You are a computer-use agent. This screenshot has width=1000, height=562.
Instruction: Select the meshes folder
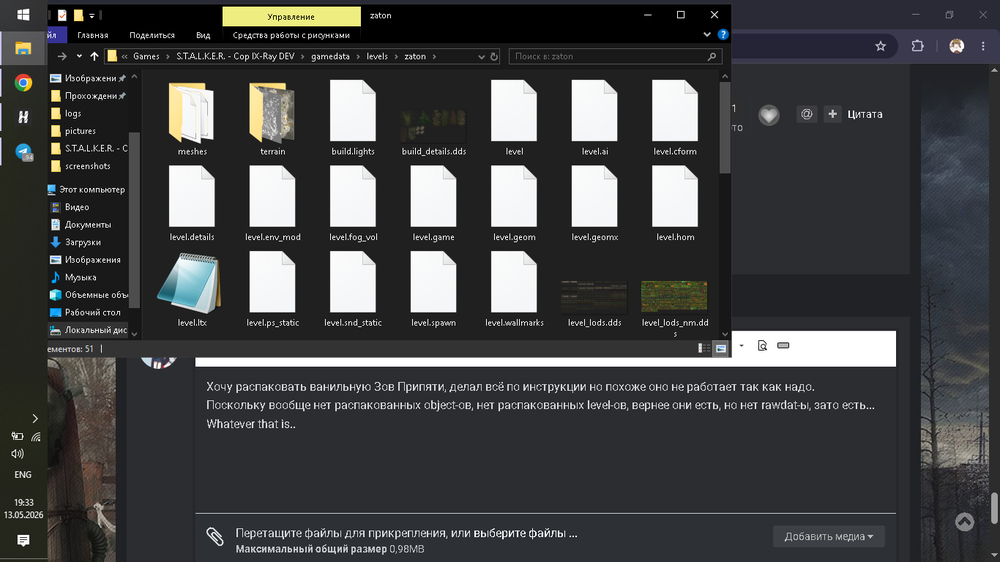click(x=192, y=119)
